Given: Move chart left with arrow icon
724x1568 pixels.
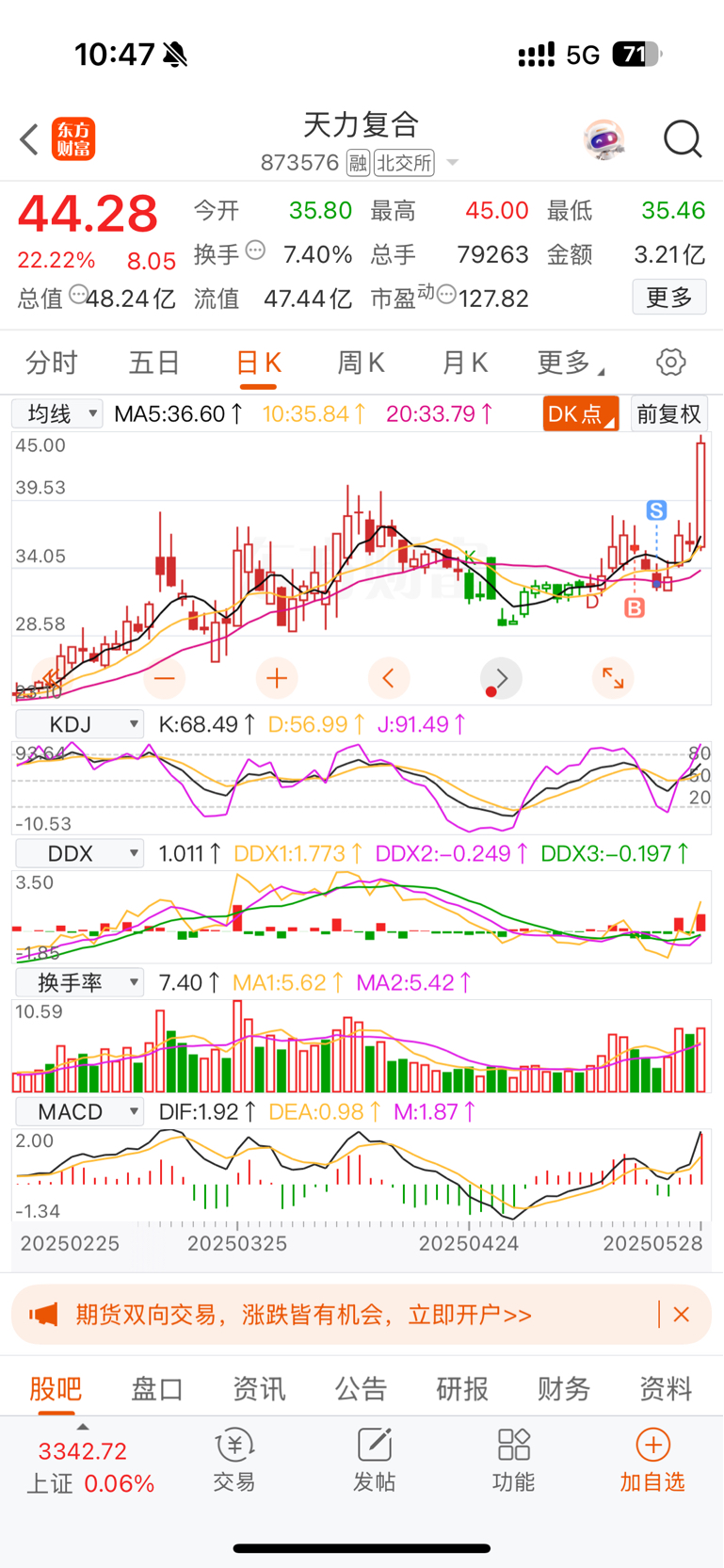Looking at the screenshot, I should pos(388,678).
